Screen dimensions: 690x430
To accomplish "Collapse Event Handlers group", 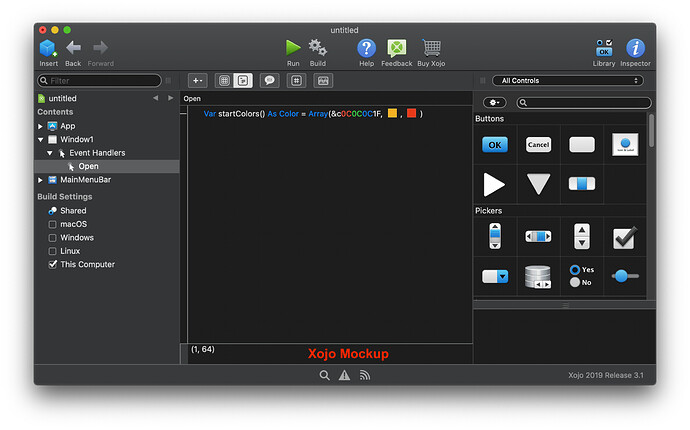I will 50,153.
